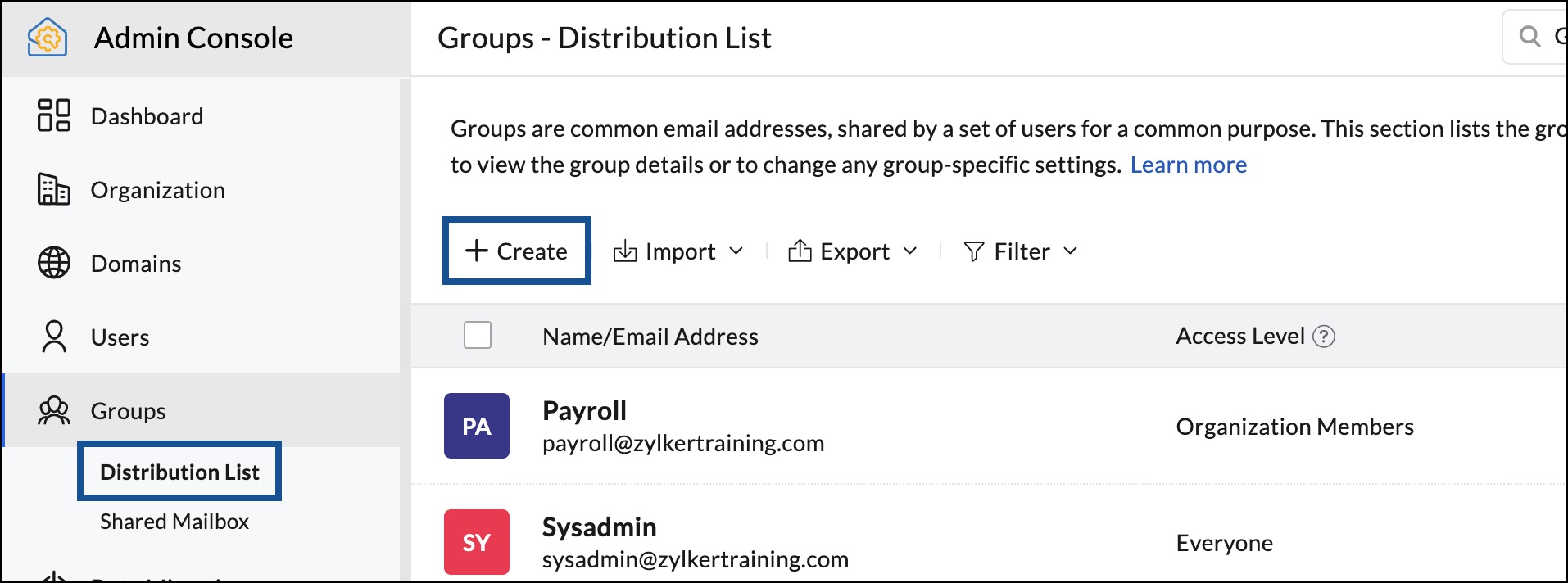Click the Access Level help icon
This screenshot has height=583, width=1568.
[1324, 337]
